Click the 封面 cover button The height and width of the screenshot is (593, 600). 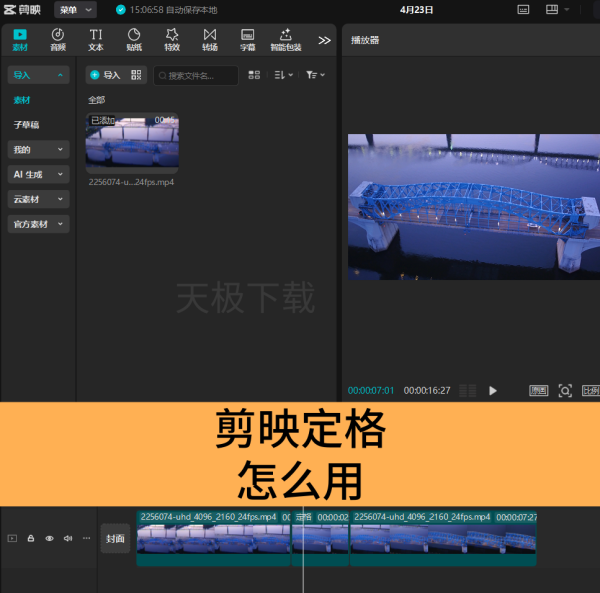115,539
